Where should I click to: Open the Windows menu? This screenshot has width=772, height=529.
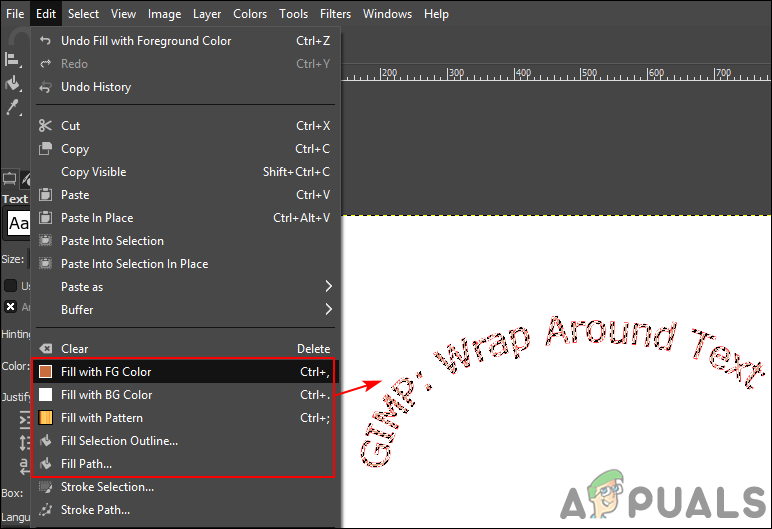pos(387,14)
